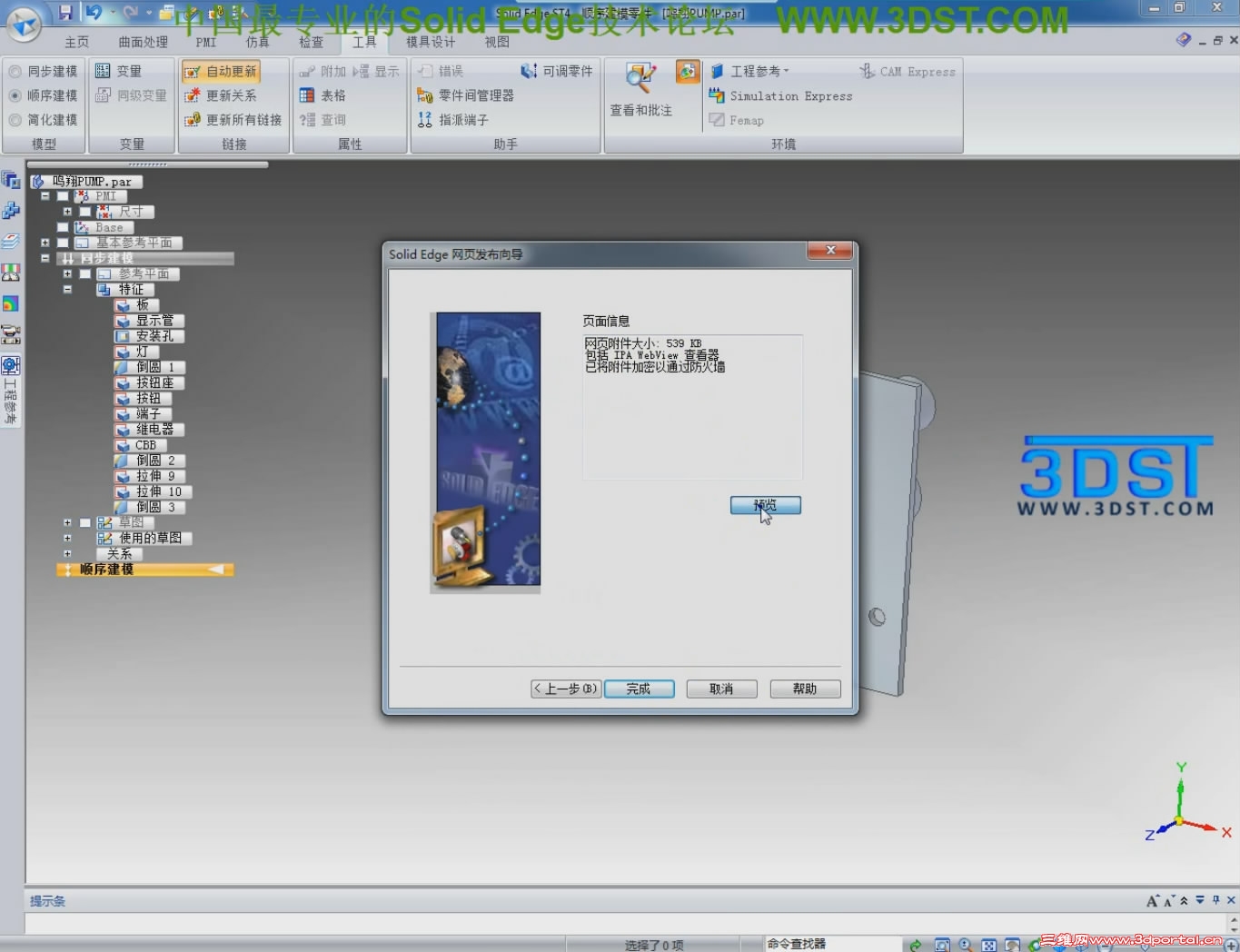Open the feature playback camera icon in sidebar
Viewport: 1240px width, 952px height.
(x=11, y=334)
